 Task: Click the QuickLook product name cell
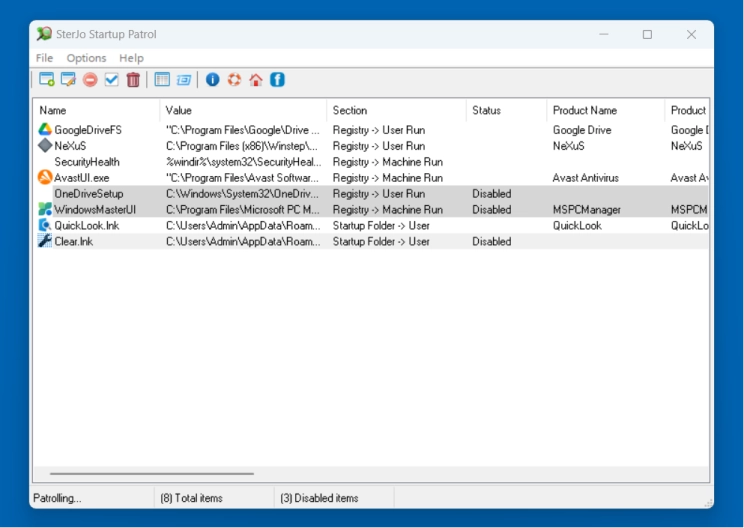pyautogui.click(x=577, y=225)
